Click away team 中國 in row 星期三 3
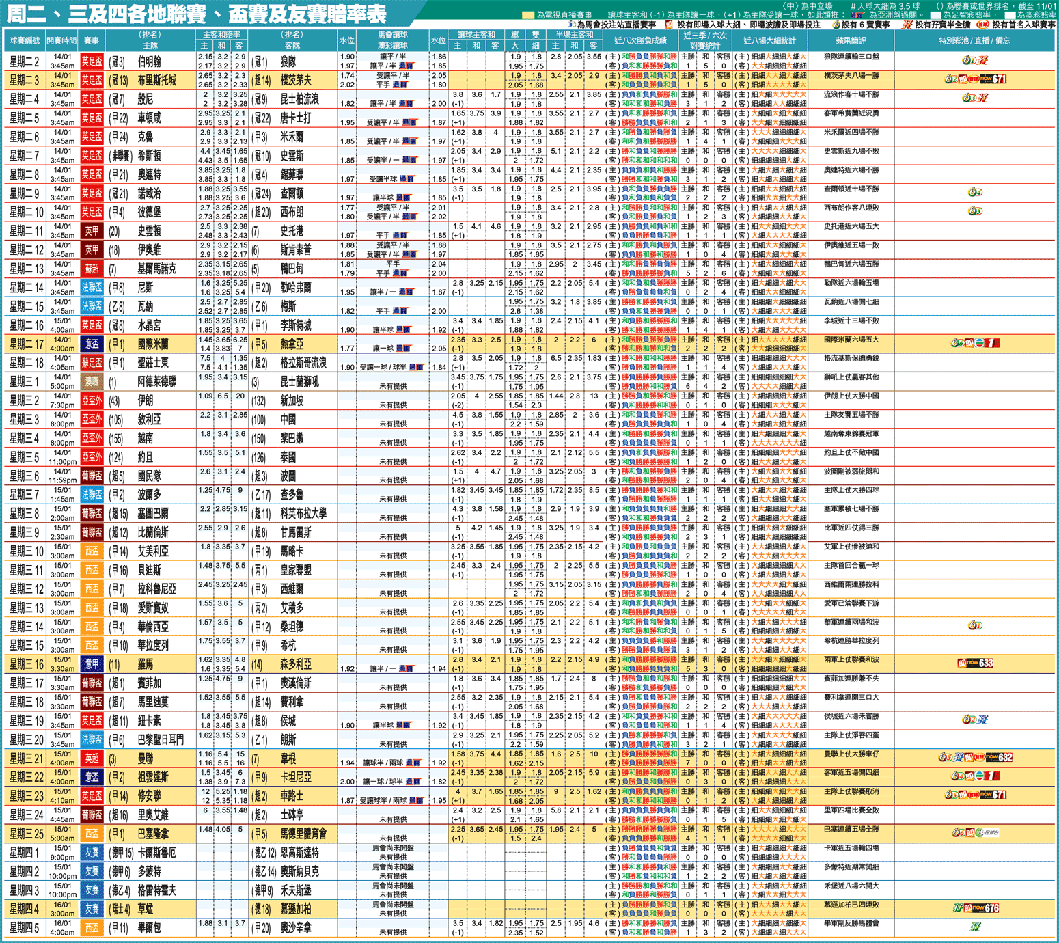1059x943 pixels. pos(288,419)
